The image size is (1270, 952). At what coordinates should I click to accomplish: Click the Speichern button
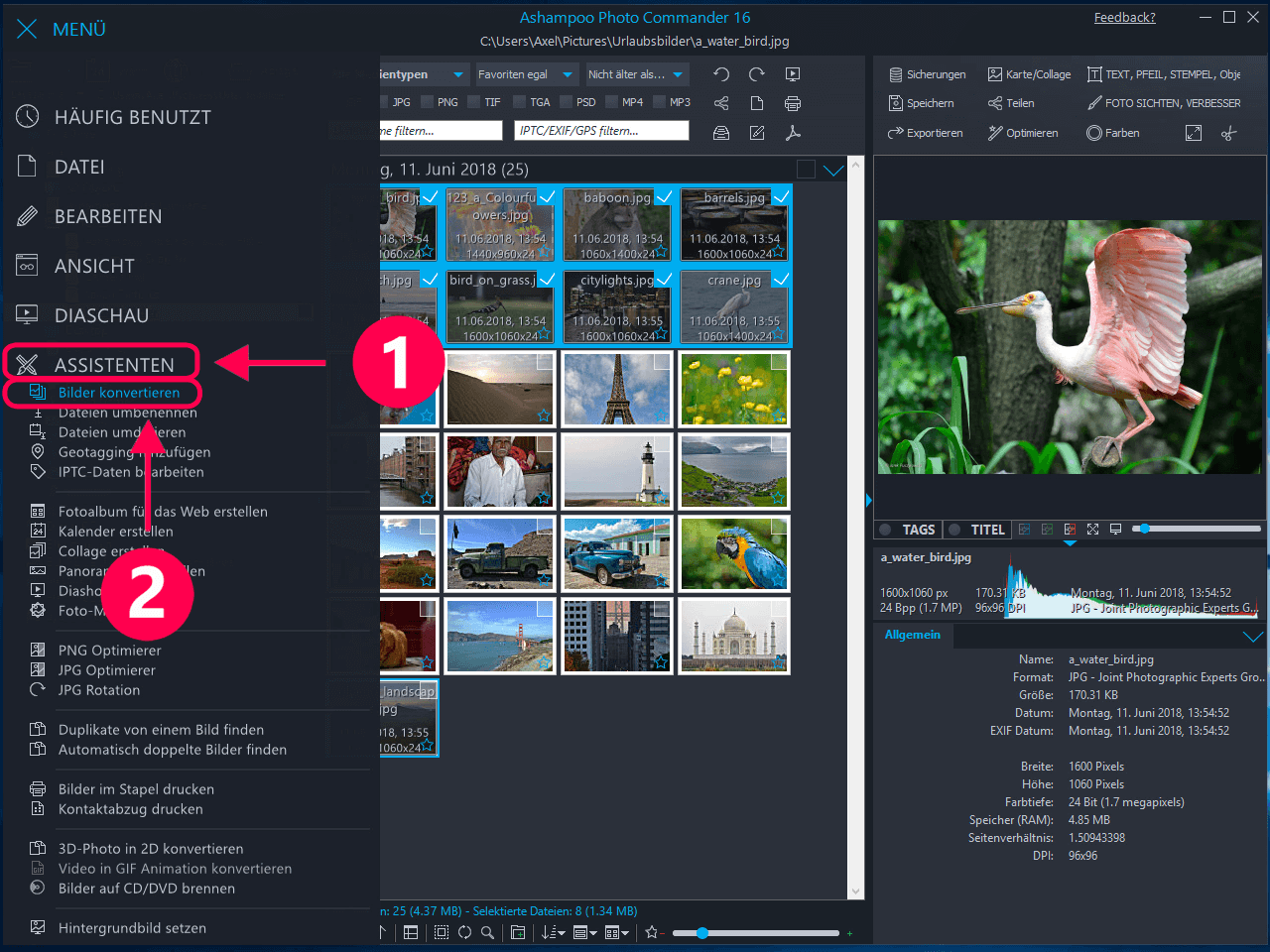tap(921, 103)
